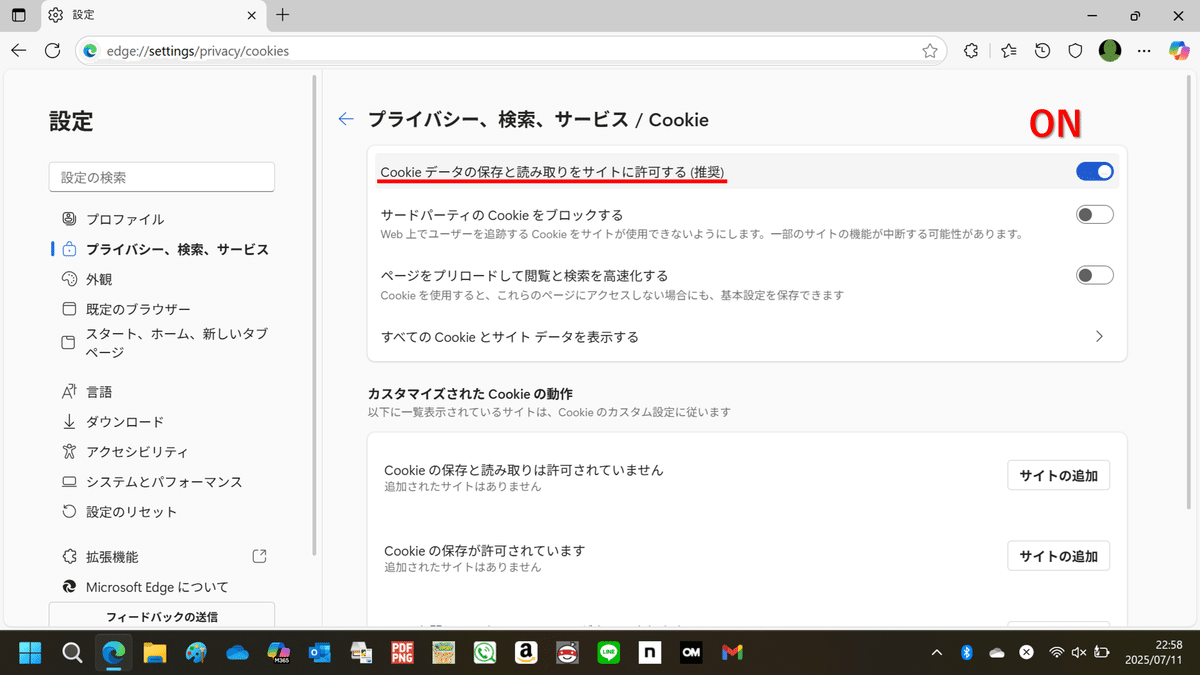
Task: Open File Explorer from the taskbar
Action: (154, 652)
